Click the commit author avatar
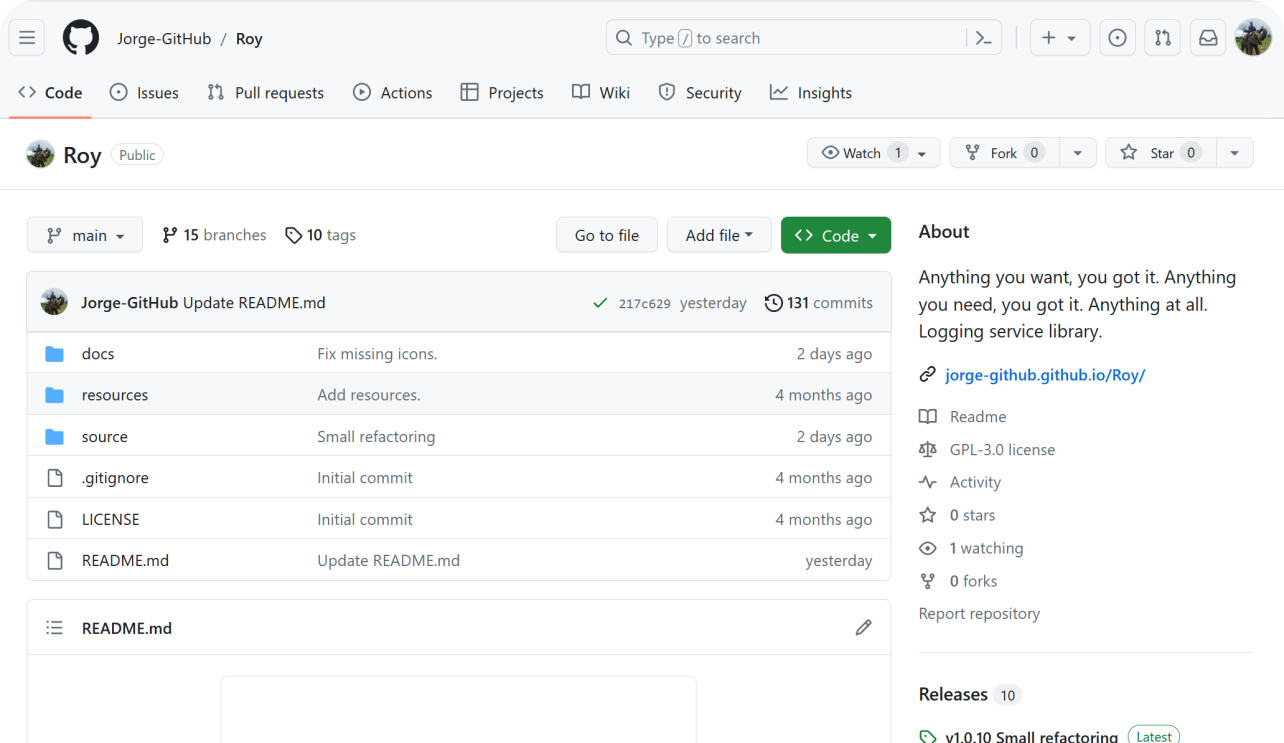 click(x=54, y=302)
